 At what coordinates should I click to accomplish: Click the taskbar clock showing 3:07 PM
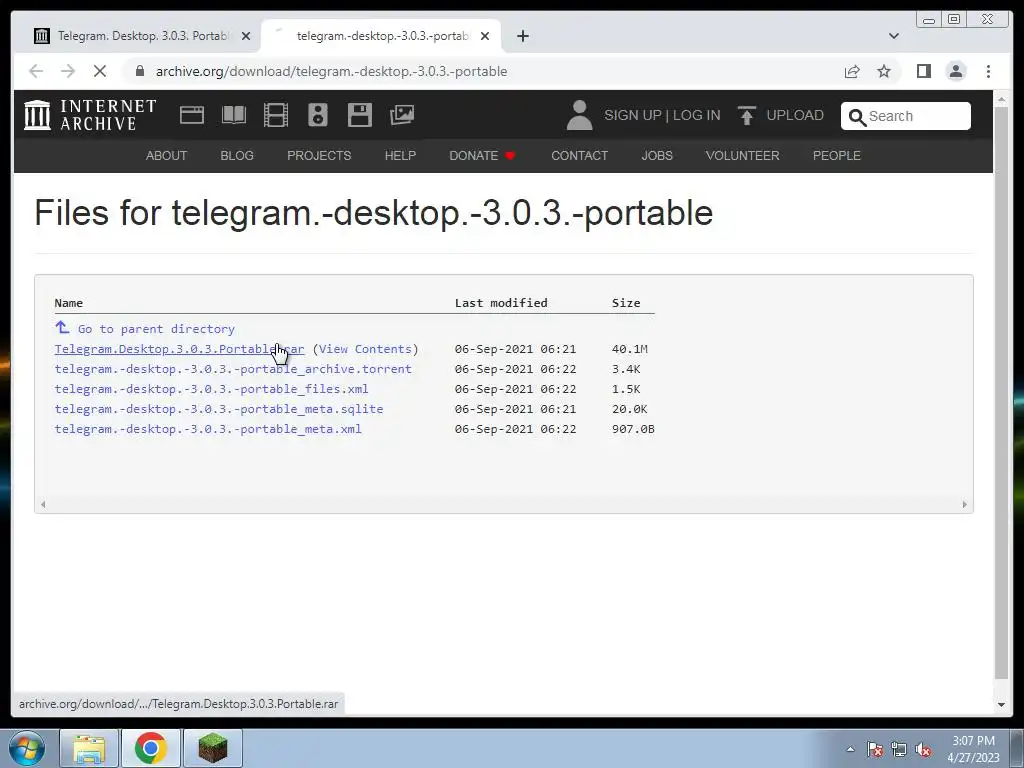973,749
